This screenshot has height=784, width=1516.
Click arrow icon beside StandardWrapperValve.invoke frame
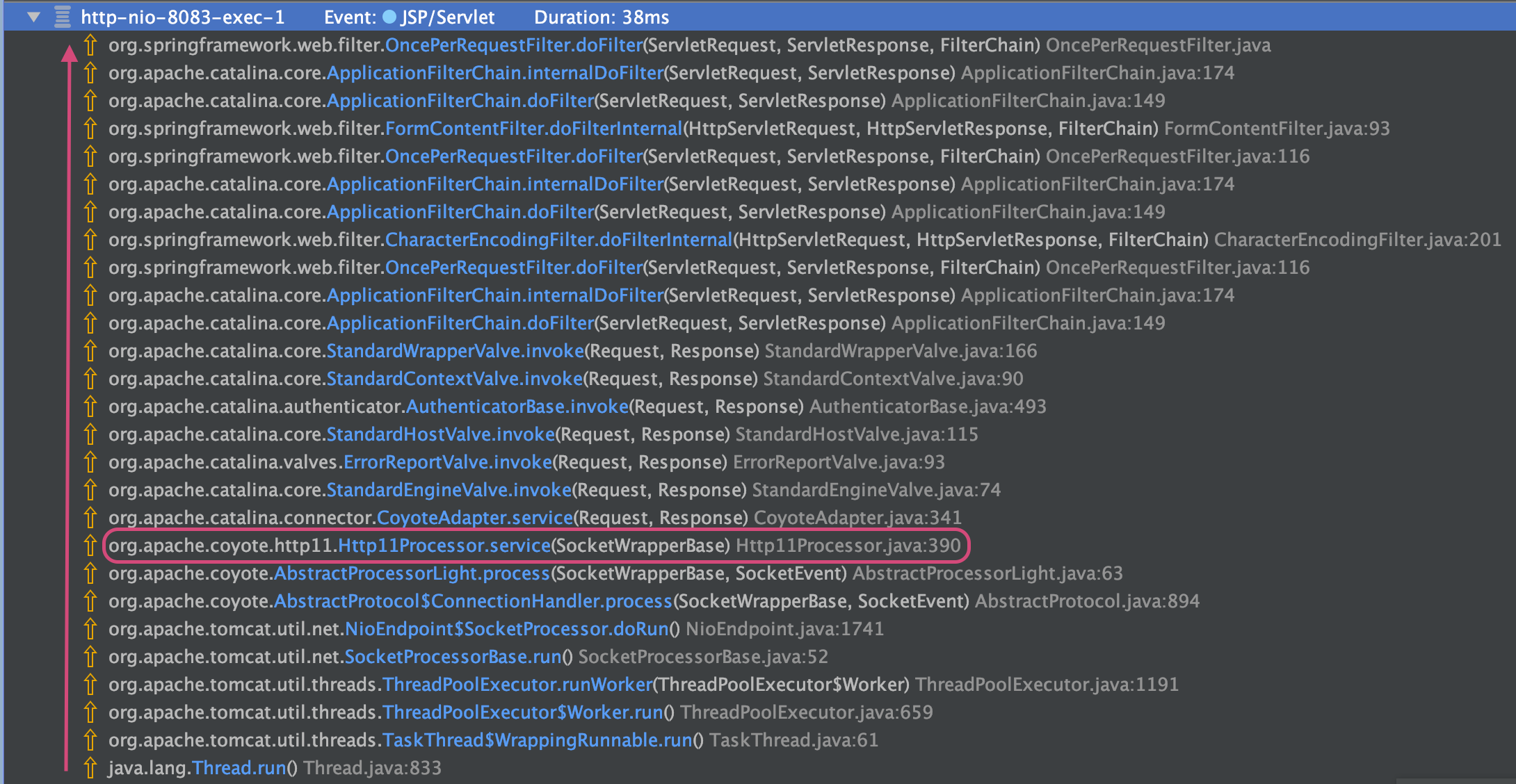[x=90, y=351]
